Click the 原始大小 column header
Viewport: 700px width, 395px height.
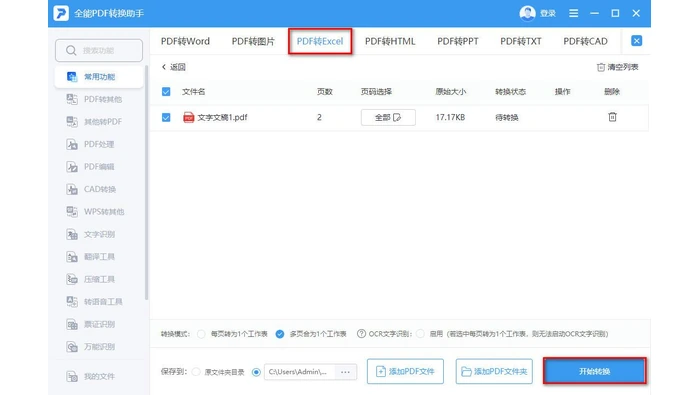[x=450, y=92]
